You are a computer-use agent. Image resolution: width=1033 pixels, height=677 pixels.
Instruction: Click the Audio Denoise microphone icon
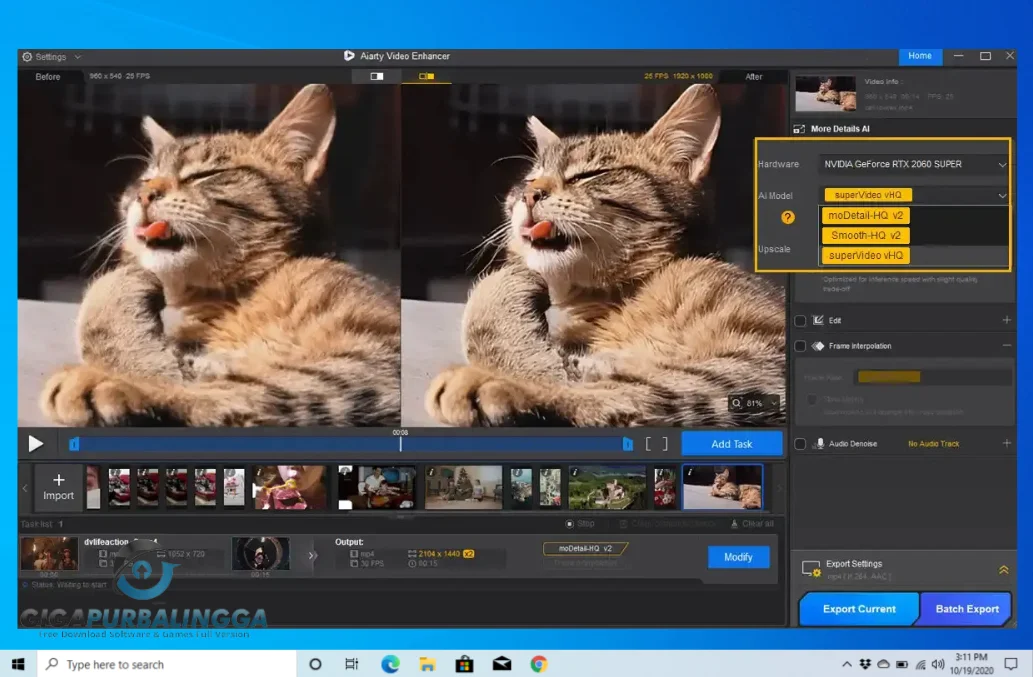tap(820, 443)
